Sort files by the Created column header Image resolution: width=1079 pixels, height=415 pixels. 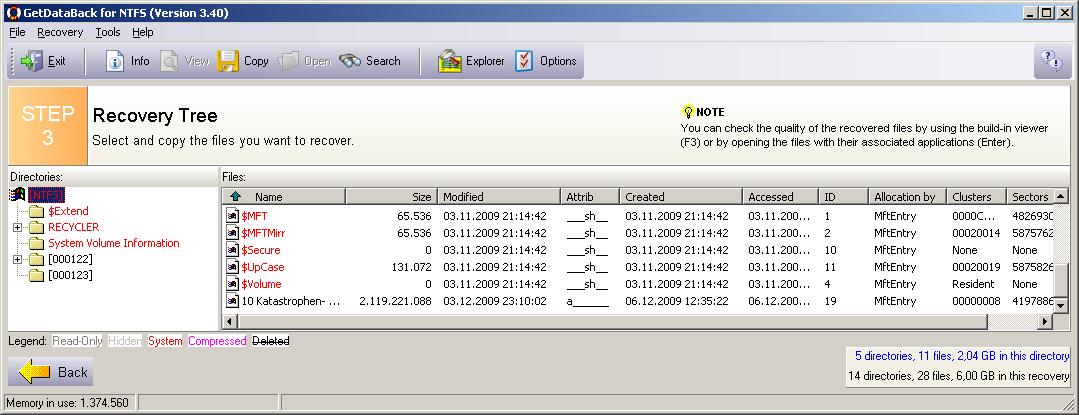coord(681,197)
